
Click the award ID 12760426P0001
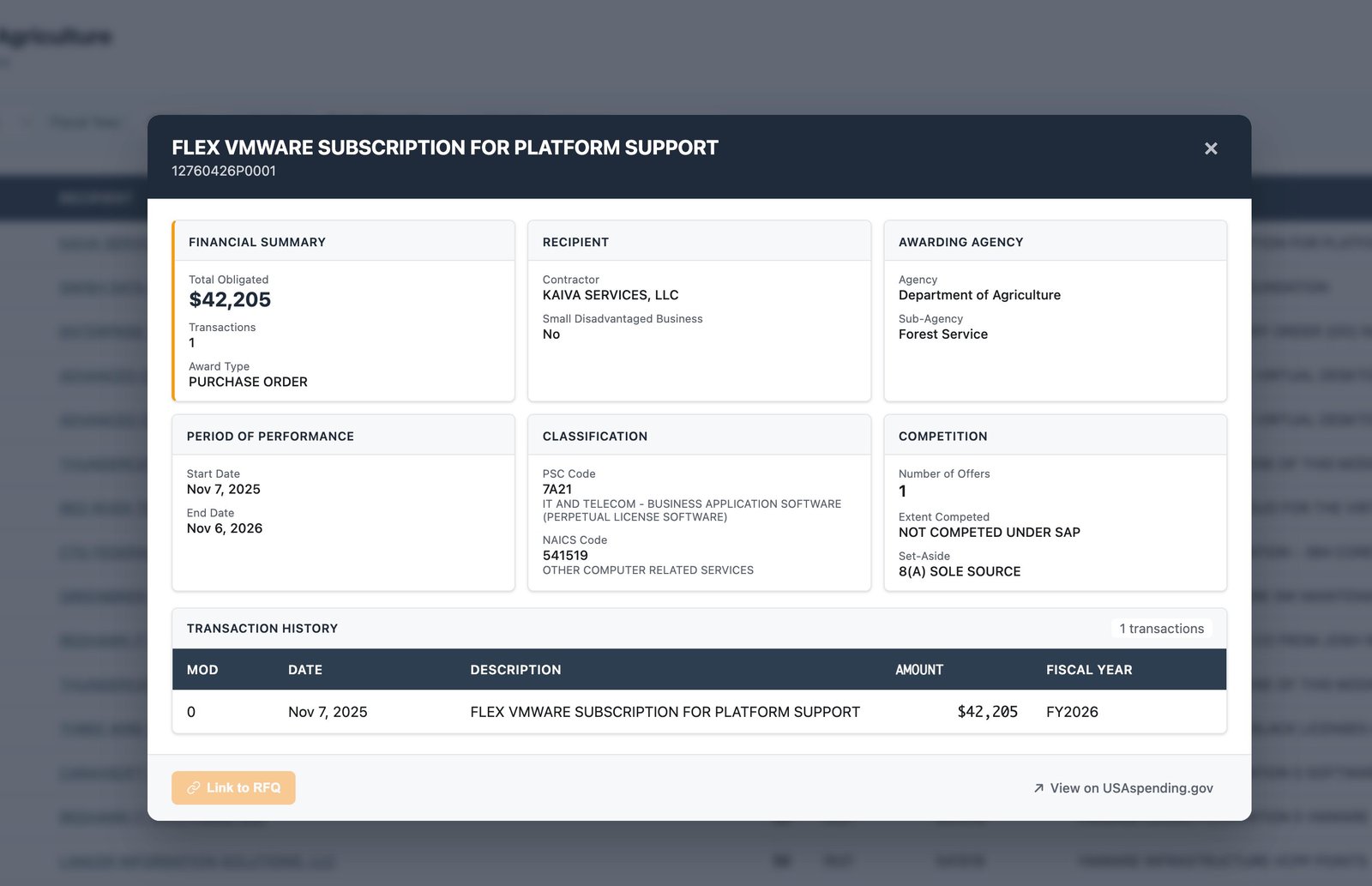(x=224, y=171)
